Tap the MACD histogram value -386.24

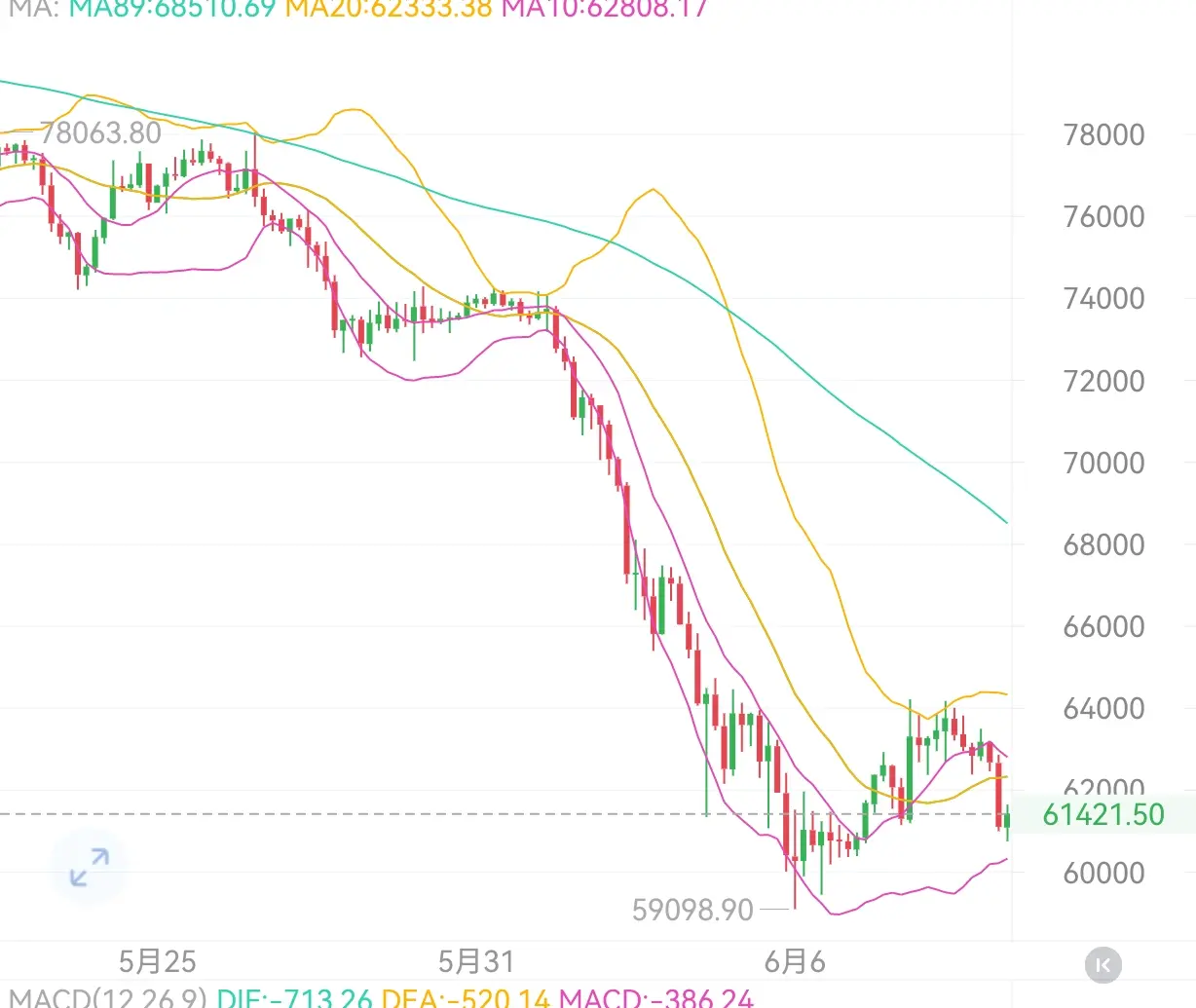click(656, 997)
